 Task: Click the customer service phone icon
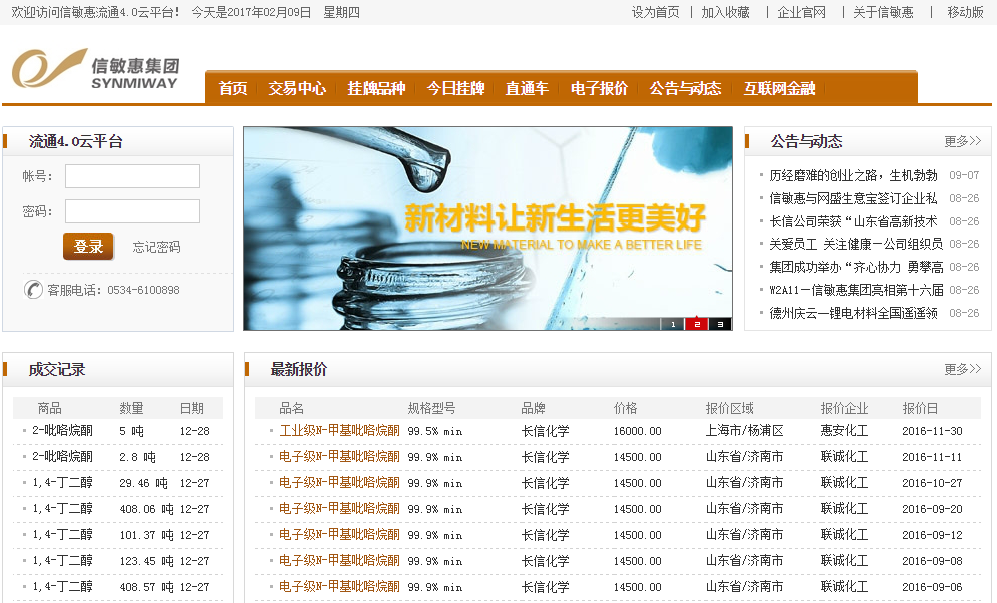[x=33, y=290]
